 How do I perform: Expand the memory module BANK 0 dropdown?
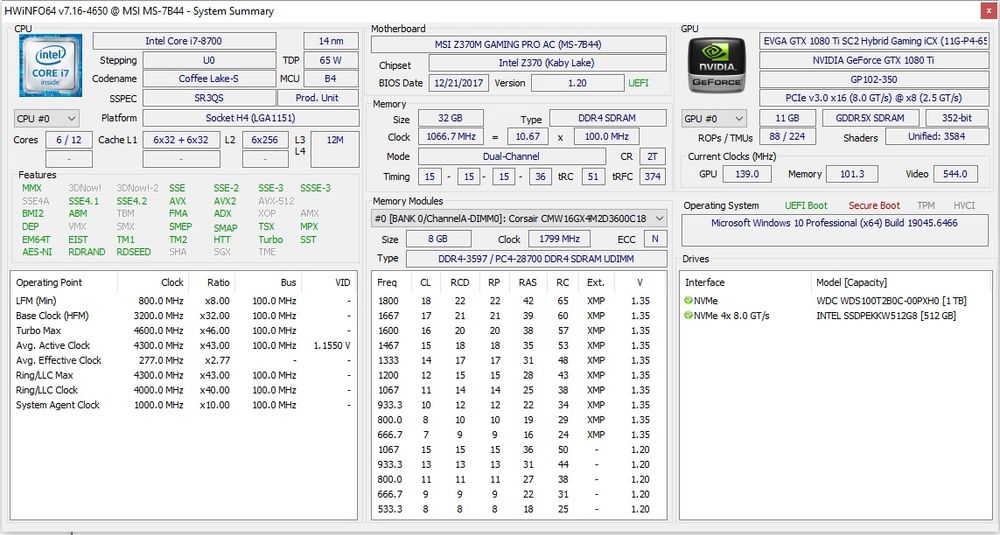pos(519,218)
